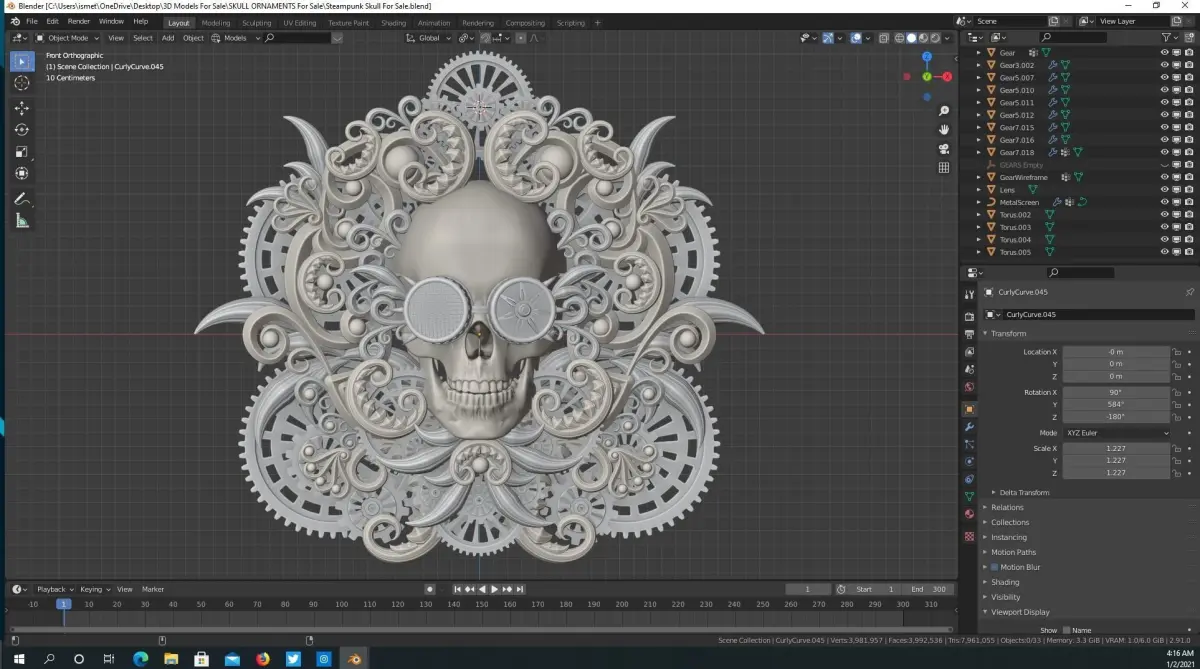Select the Measure tool
Image resolution: width=1200 pixels, height=669 pixels.
(x=22, y=221)
